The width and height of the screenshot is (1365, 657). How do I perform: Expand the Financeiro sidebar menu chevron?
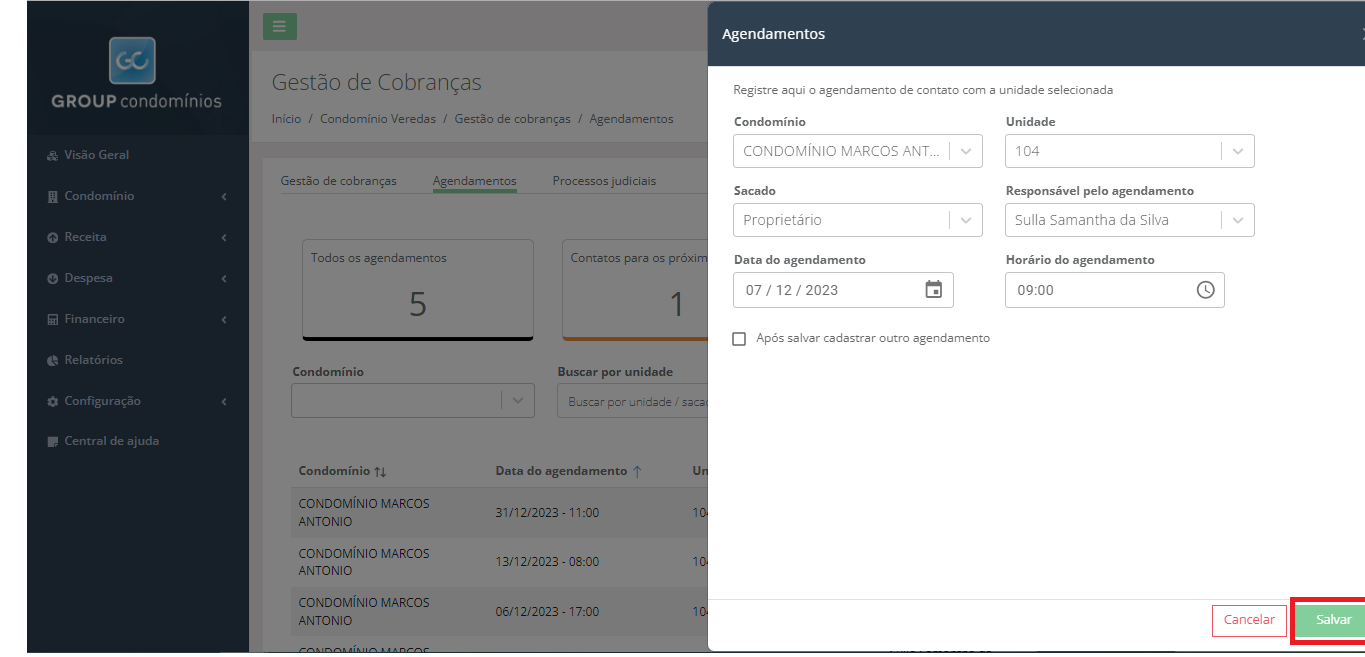[x=224, y=320]
